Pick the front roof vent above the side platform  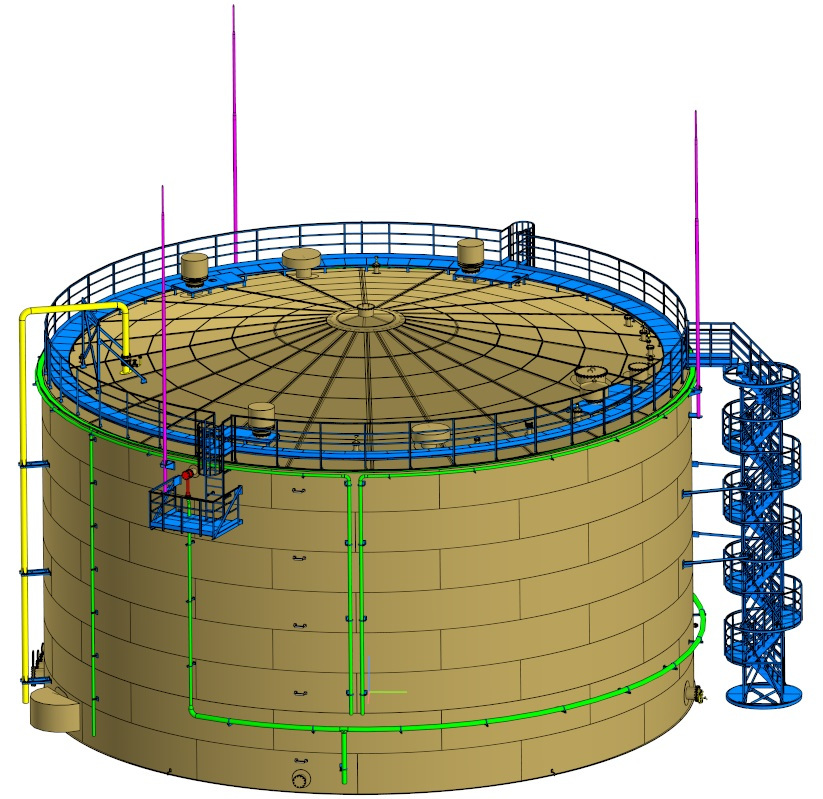(x=261, y=418)
